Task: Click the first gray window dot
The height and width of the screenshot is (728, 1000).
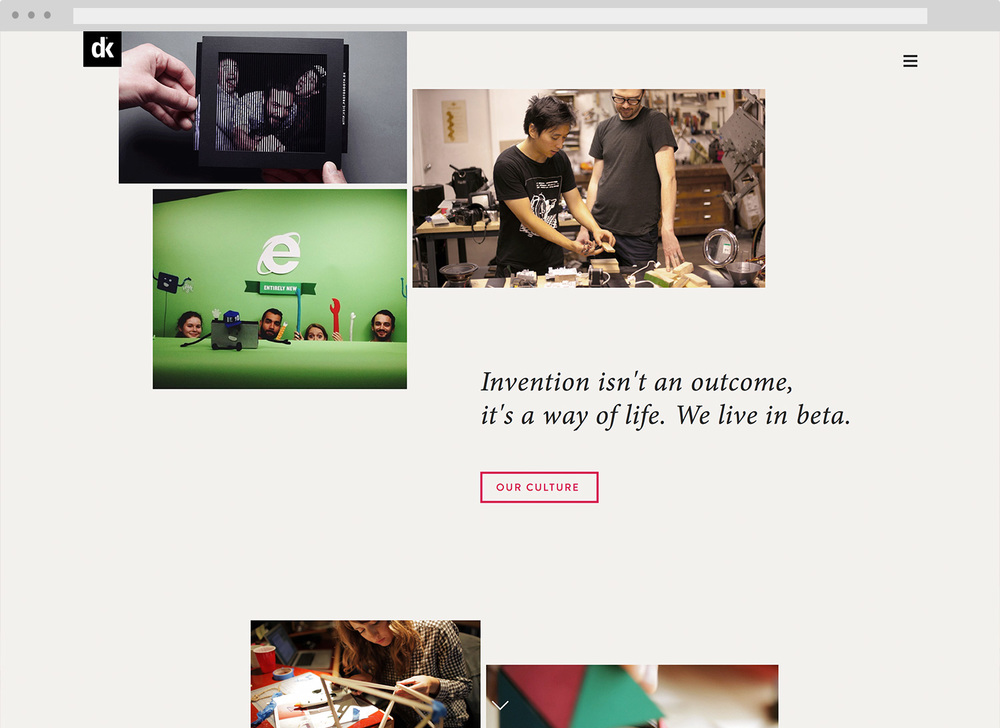Action: point(15,15)
